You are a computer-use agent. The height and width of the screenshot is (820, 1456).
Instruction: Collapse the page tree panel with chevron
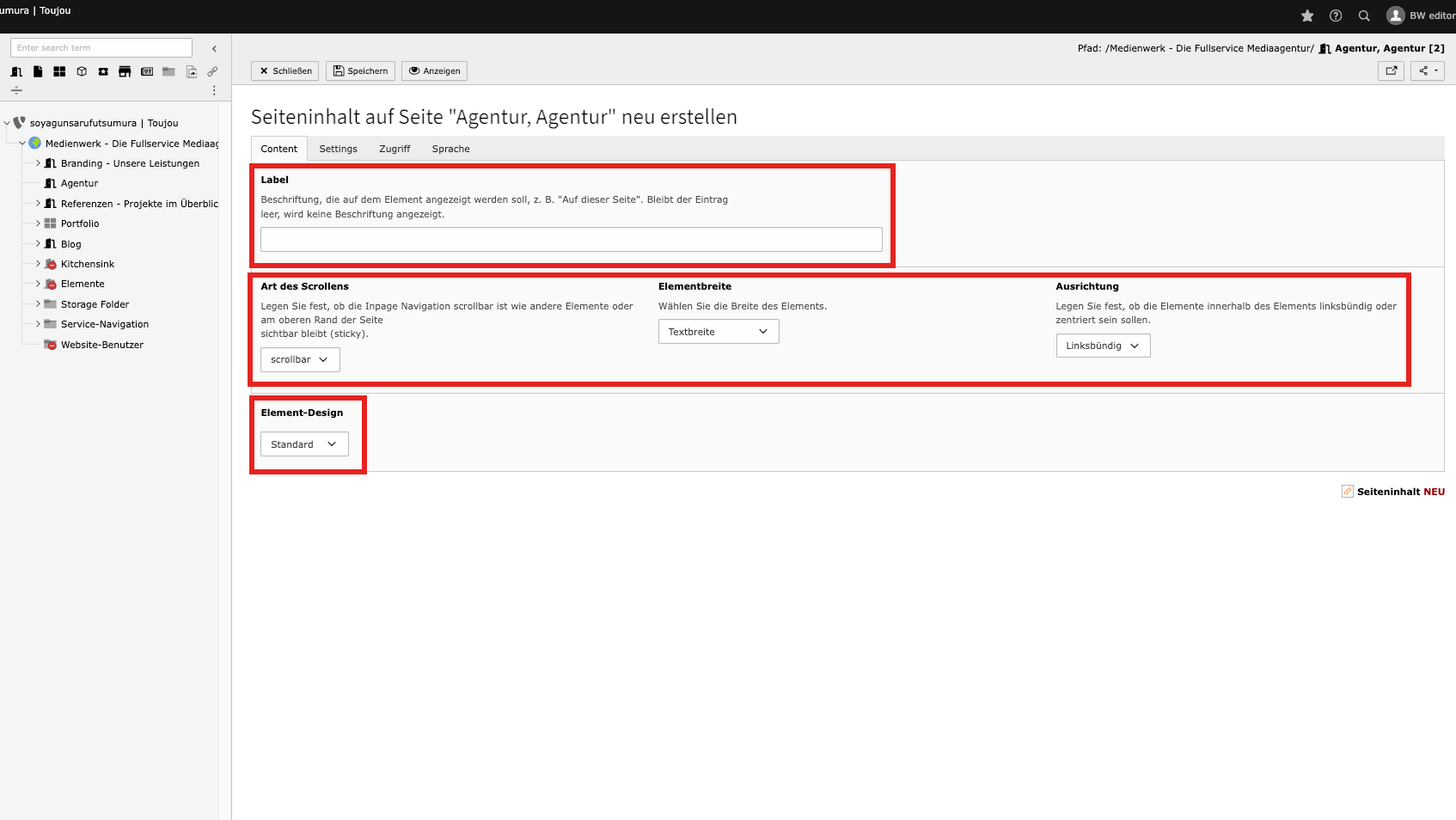click(x=214, y=48)
